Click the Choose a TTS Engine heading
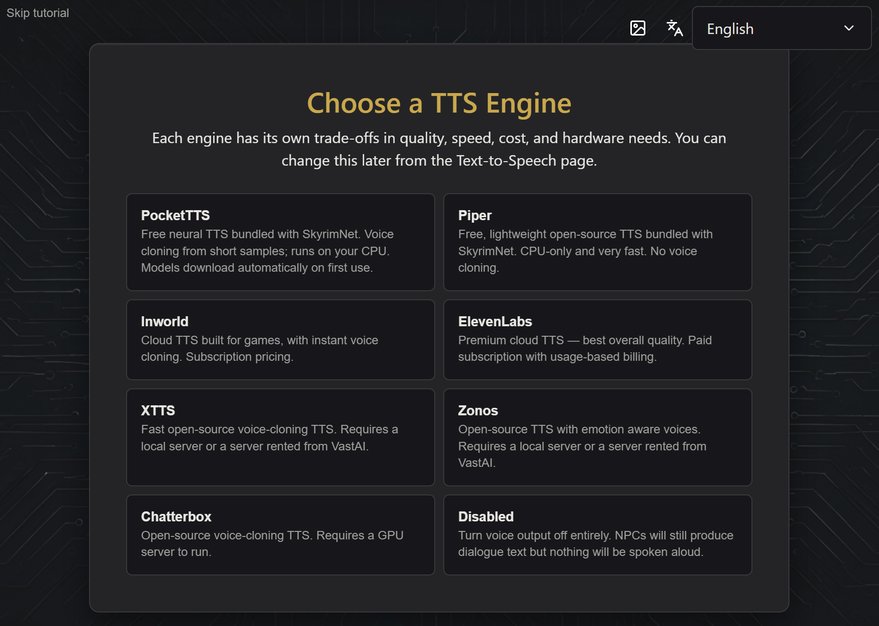The width and height of the screenshot is (879, 626). (x=439, y=103)
